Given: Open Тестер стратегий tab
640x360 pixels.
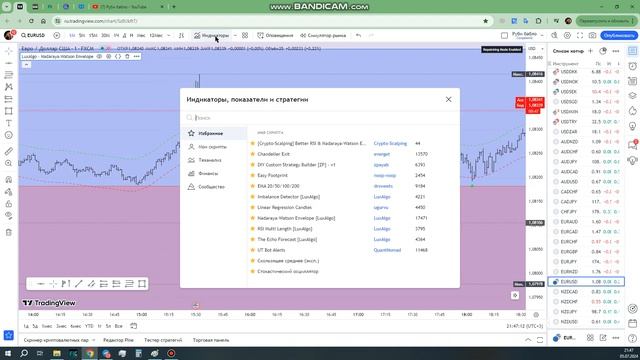Looking at the screenshot, I should pyautogui.click(x=163, y=340).
